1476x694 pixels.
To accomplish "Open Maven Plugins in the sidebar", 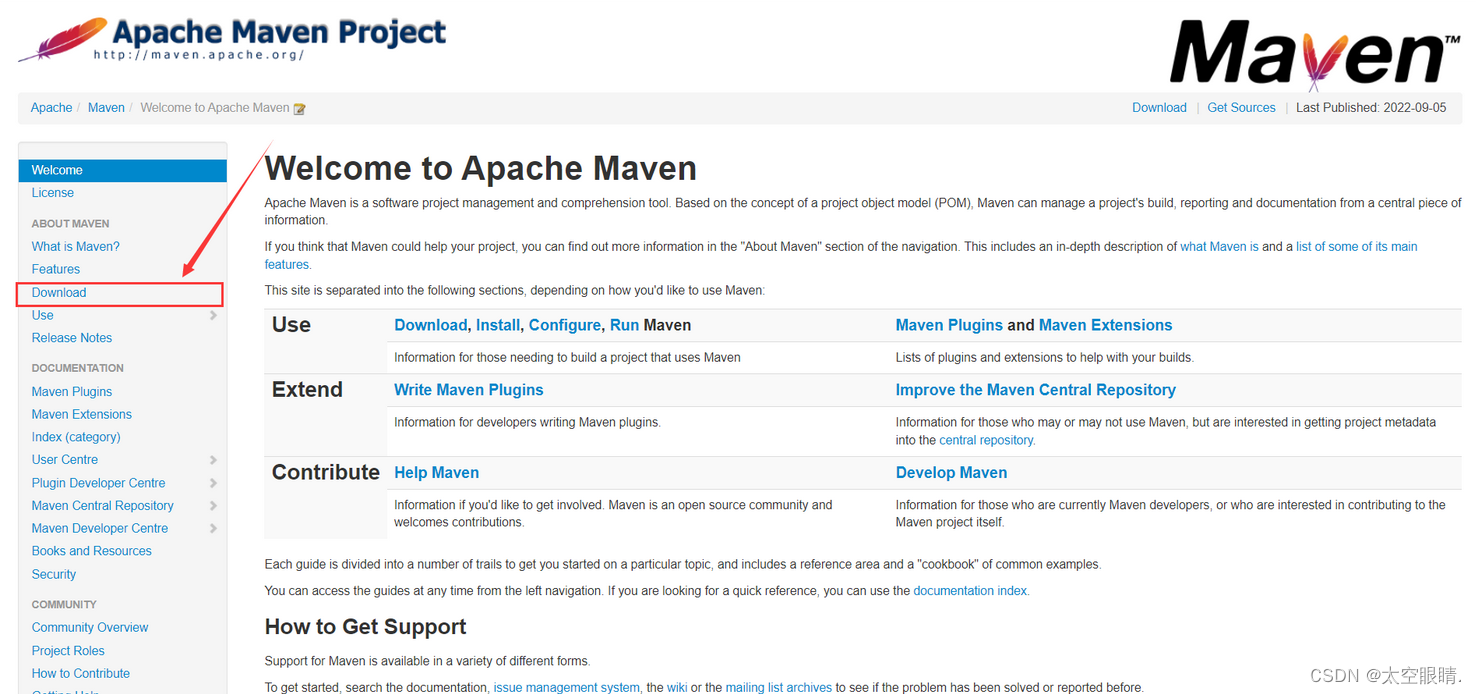I will click(72, 392).
